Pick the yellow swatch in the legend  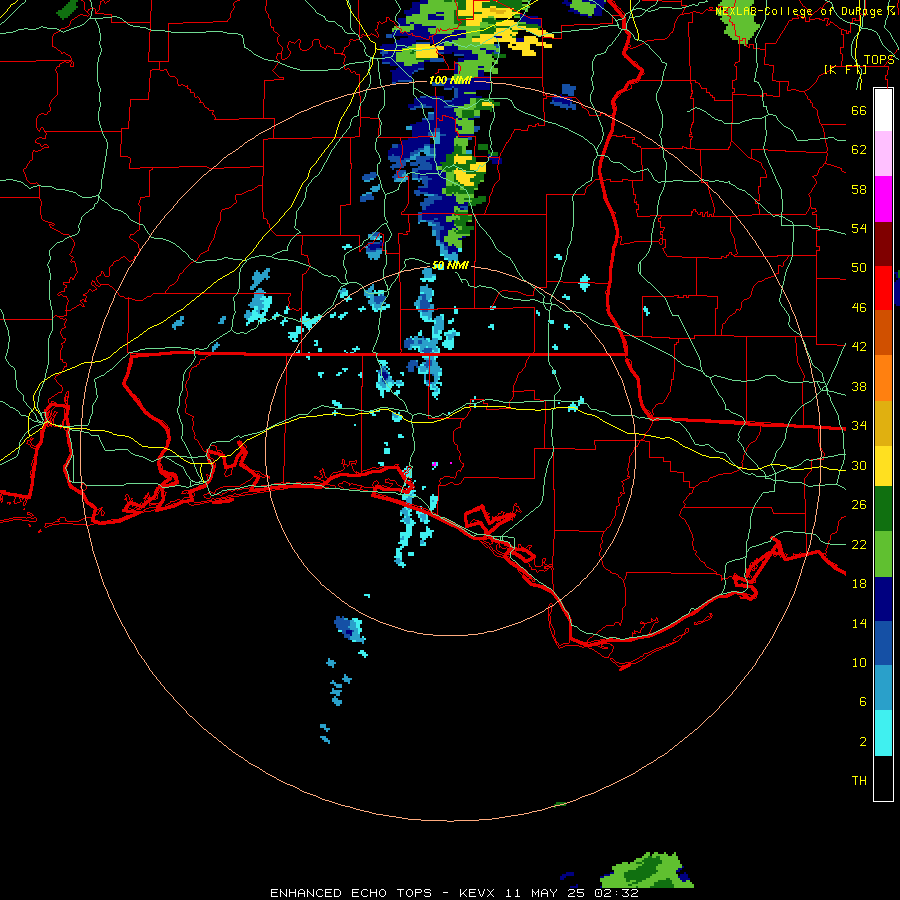point(883,465)
